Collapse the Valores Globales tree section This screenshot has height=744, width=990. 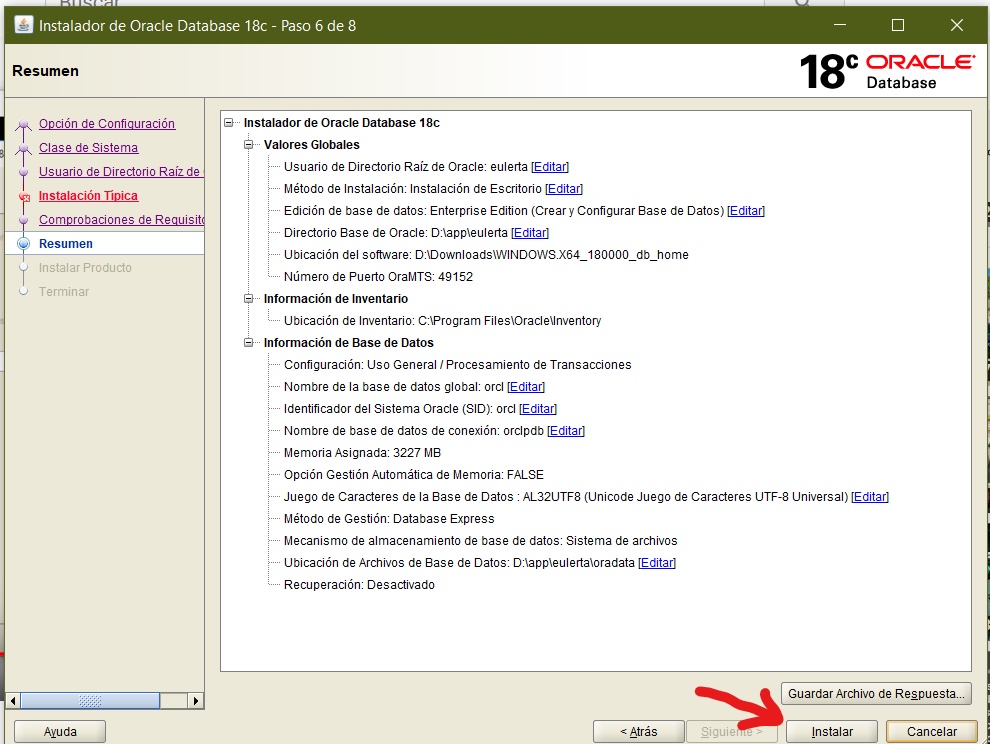250,145
